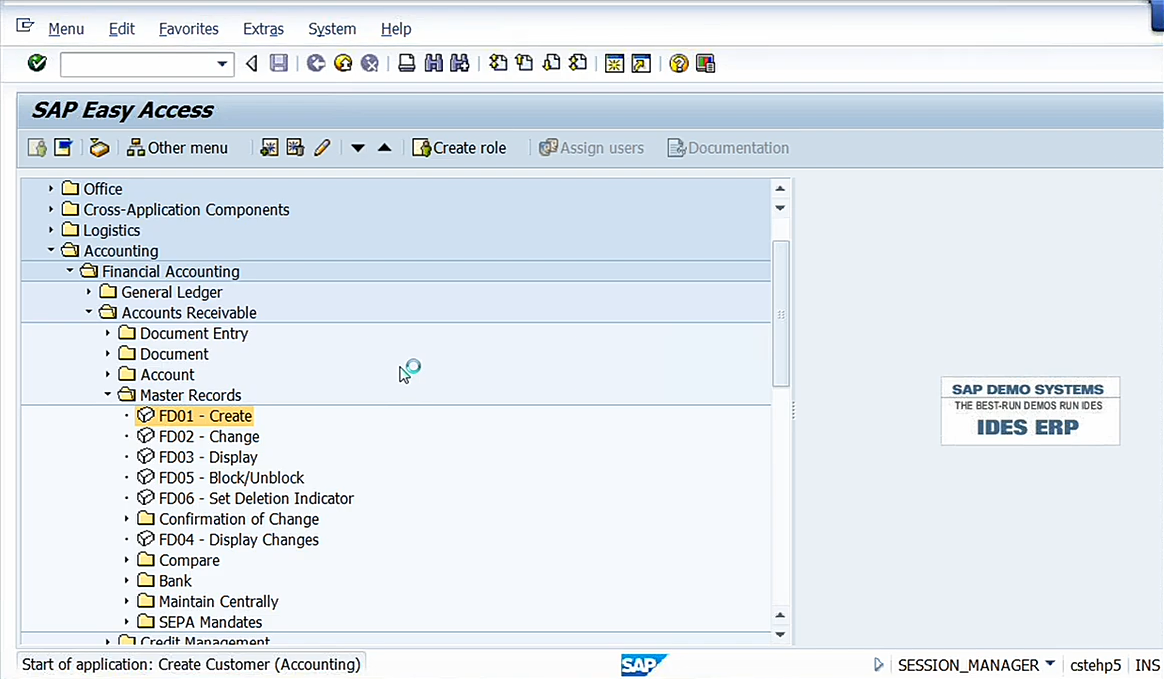The height and width of the screenshot is (679, 1164).
Task: Click the up arrow atop the tree scrollbar
Action: 780,188
